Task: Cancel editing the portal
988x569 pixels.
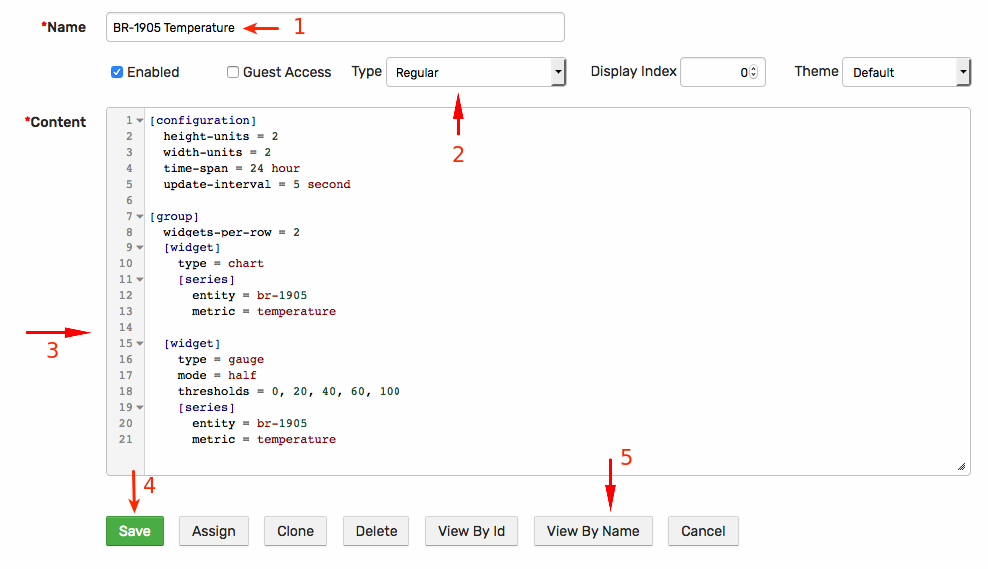Action: coord(703,531)
